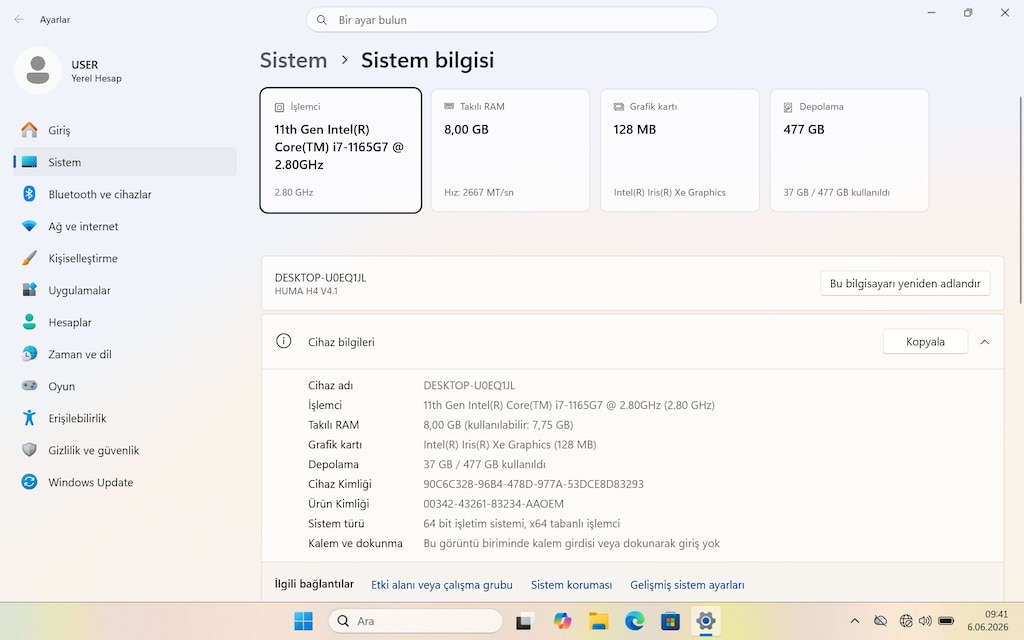Click the Cihaz adı value DESKTOP-U0EQ1JL
The image size is (1024, 640).
pos(470,385)
